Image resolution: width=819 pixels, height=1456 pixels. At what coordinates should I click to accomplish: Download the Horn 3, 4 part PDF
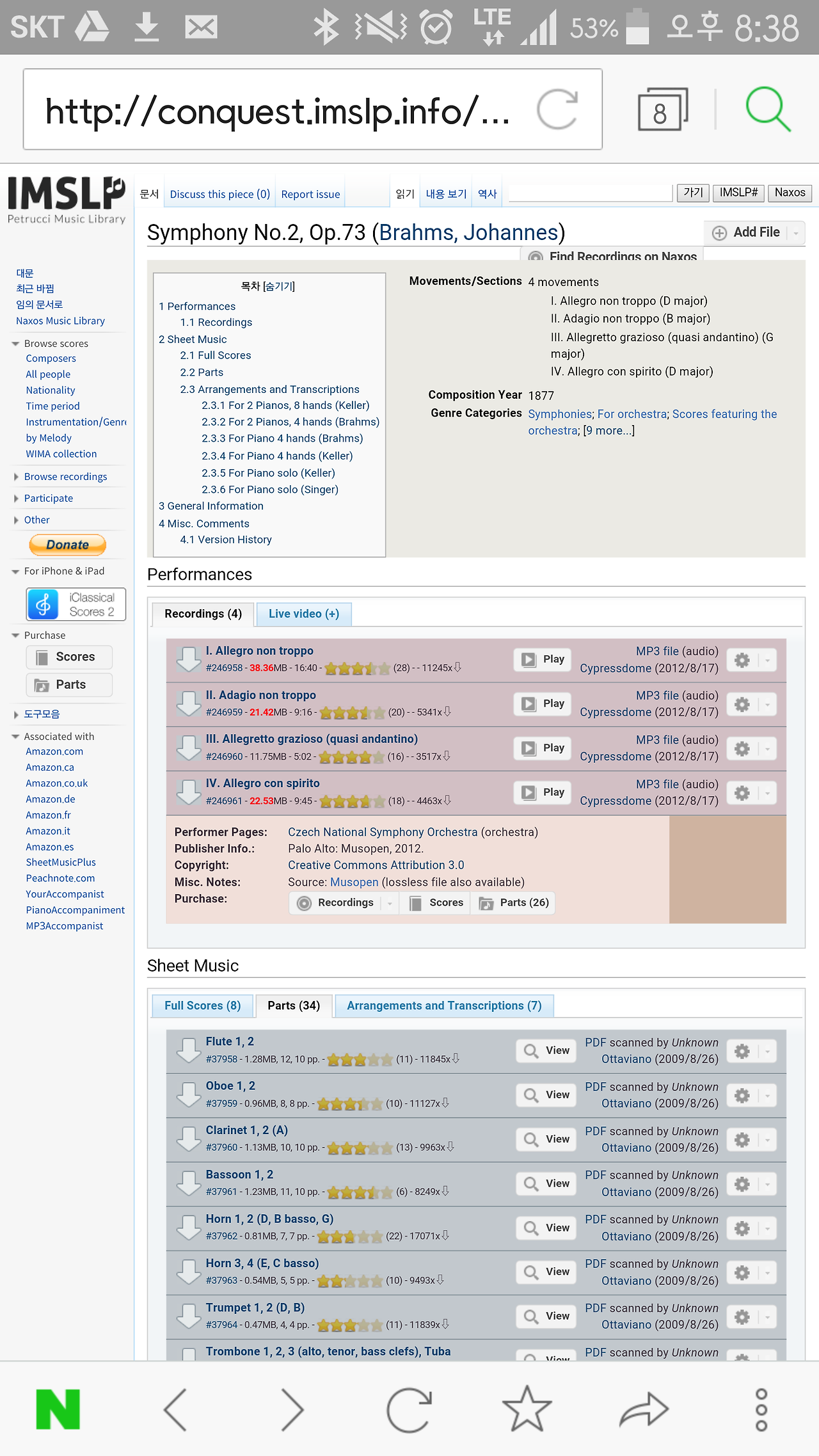coord(189,1272)
